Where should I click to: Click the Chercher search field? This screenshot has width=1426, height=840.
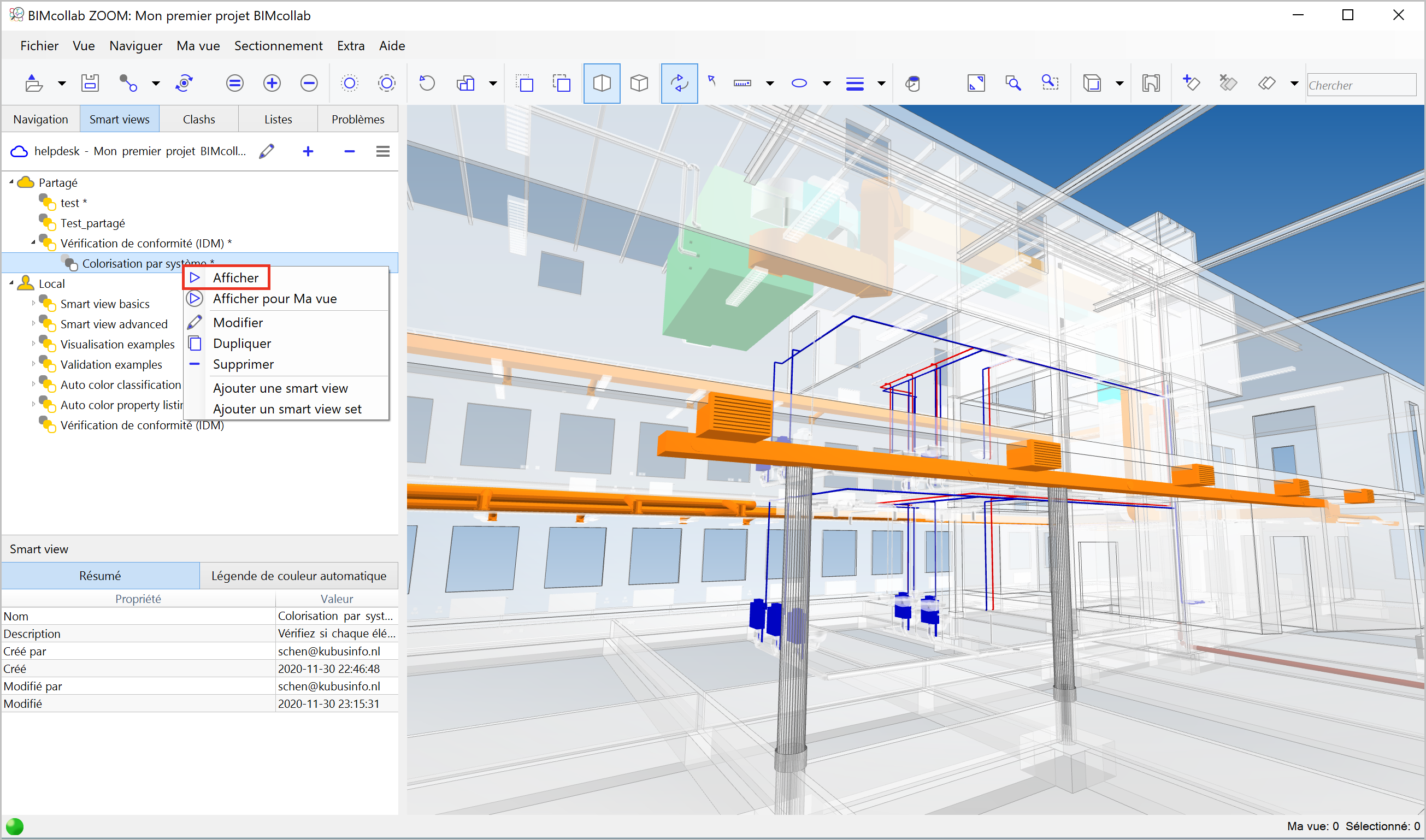point(1362,85)
